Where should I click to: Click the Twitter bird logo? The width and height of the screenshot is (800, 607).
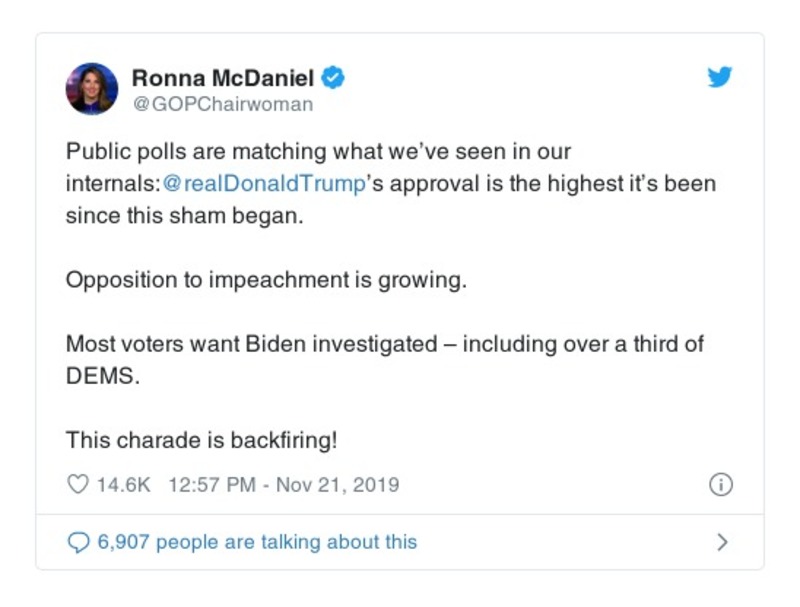(x=720, y=77)
